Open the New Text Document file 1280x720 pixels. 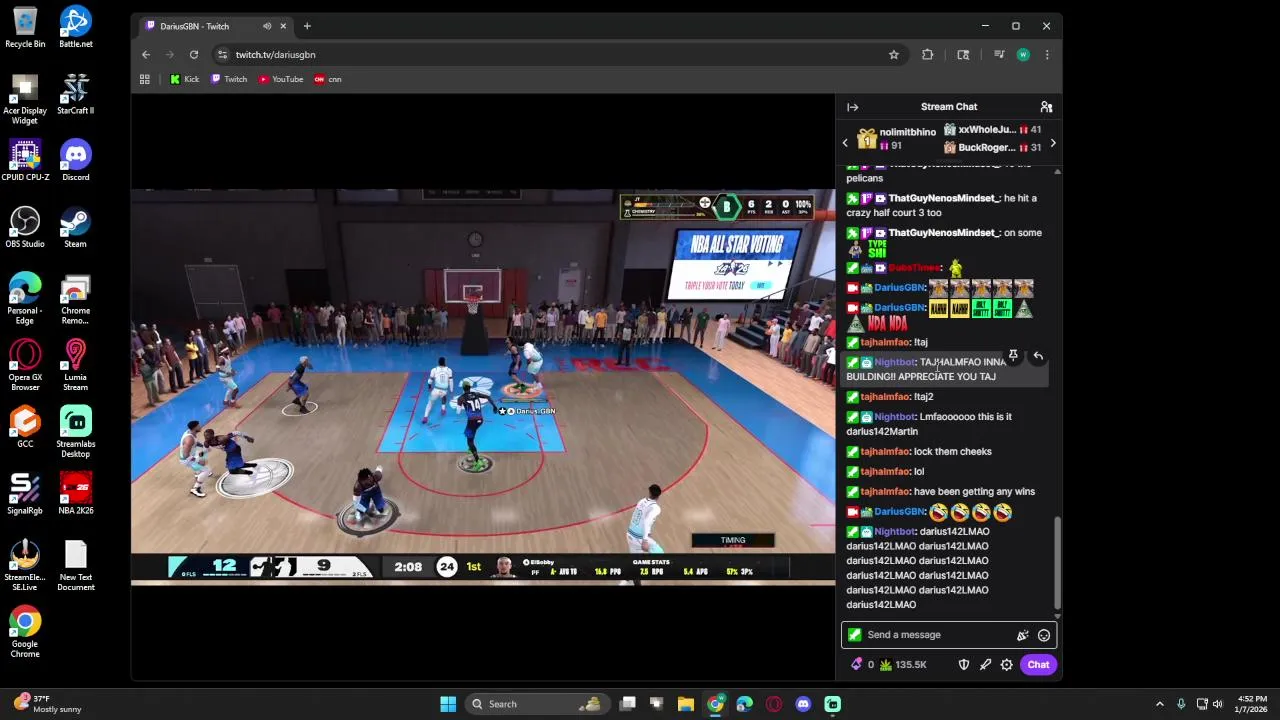click(x=75, y=565)
